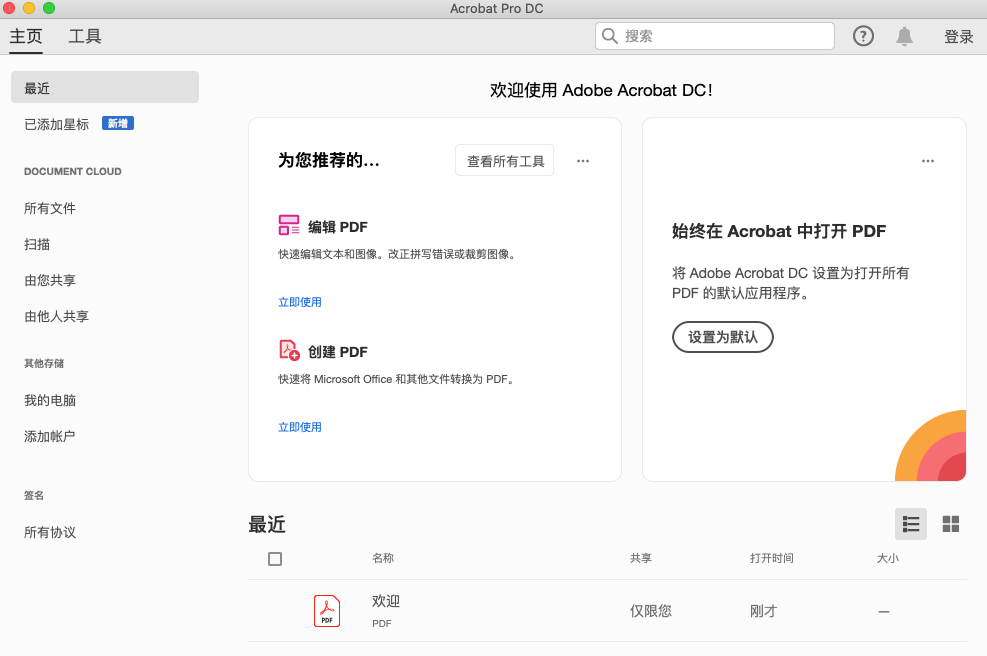Viewport: 987px width, 656px height.
Task: Click the 编辑 PDF tool icon
Action: (x=289, y=225)
